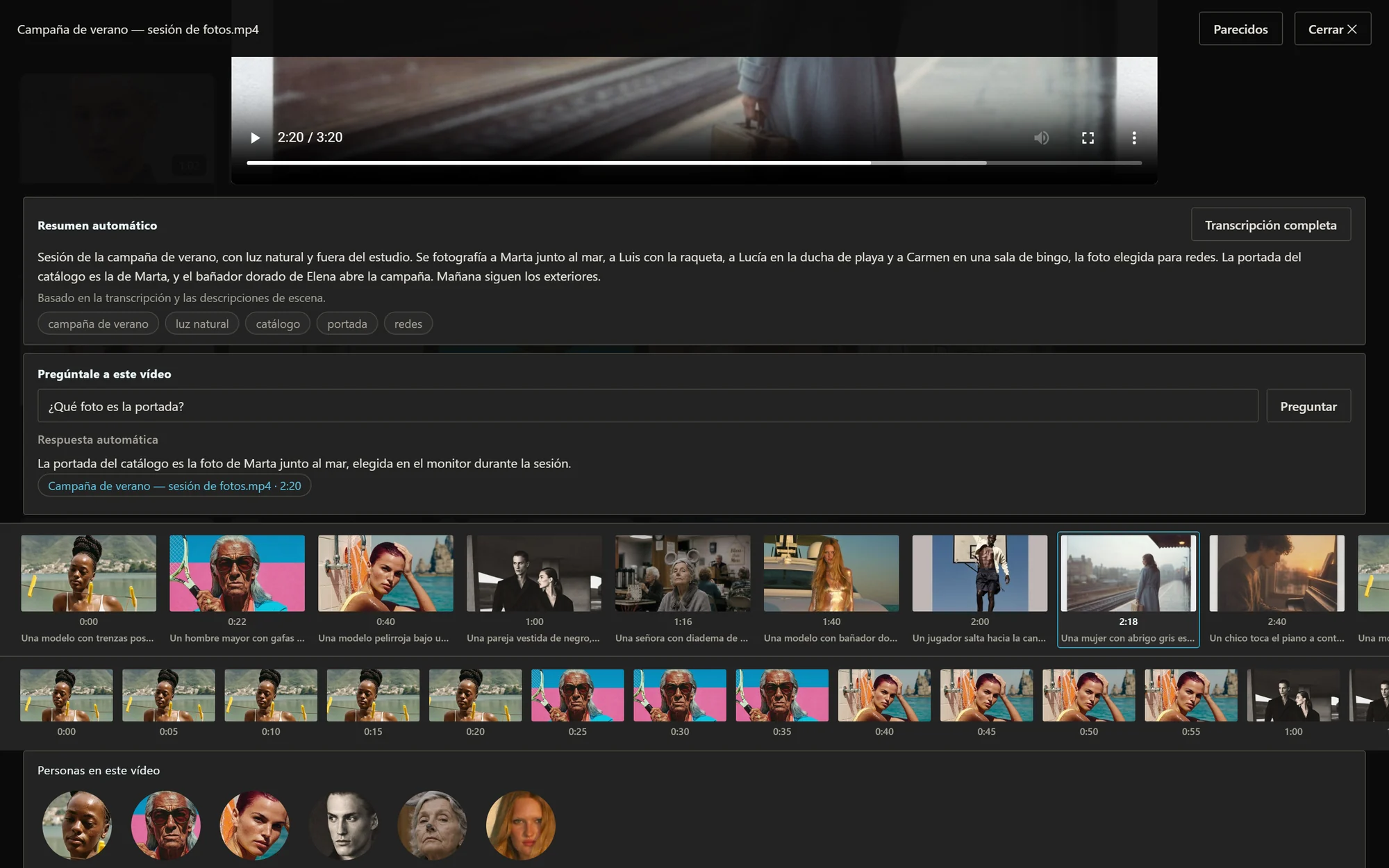Image resolution: width=1389 pixels, height=868 pixels.
Task: Click the red-haired woman's face avatar
Action: [255, 825]
